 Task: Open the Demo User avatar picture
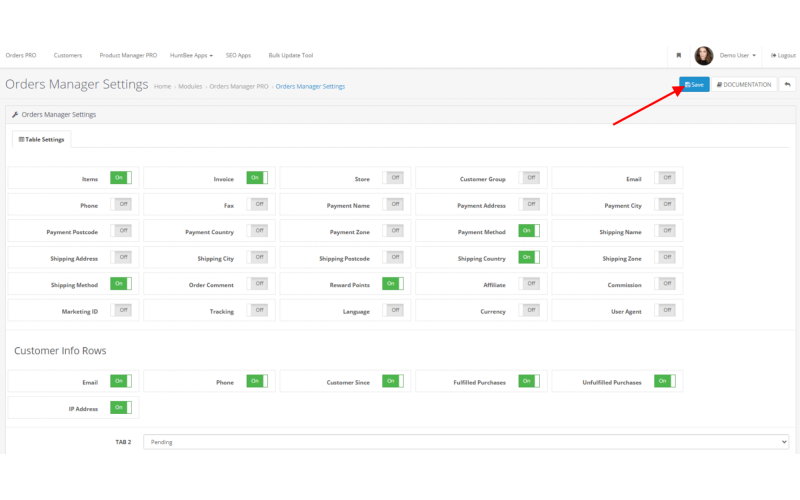[x=704, y=56]
